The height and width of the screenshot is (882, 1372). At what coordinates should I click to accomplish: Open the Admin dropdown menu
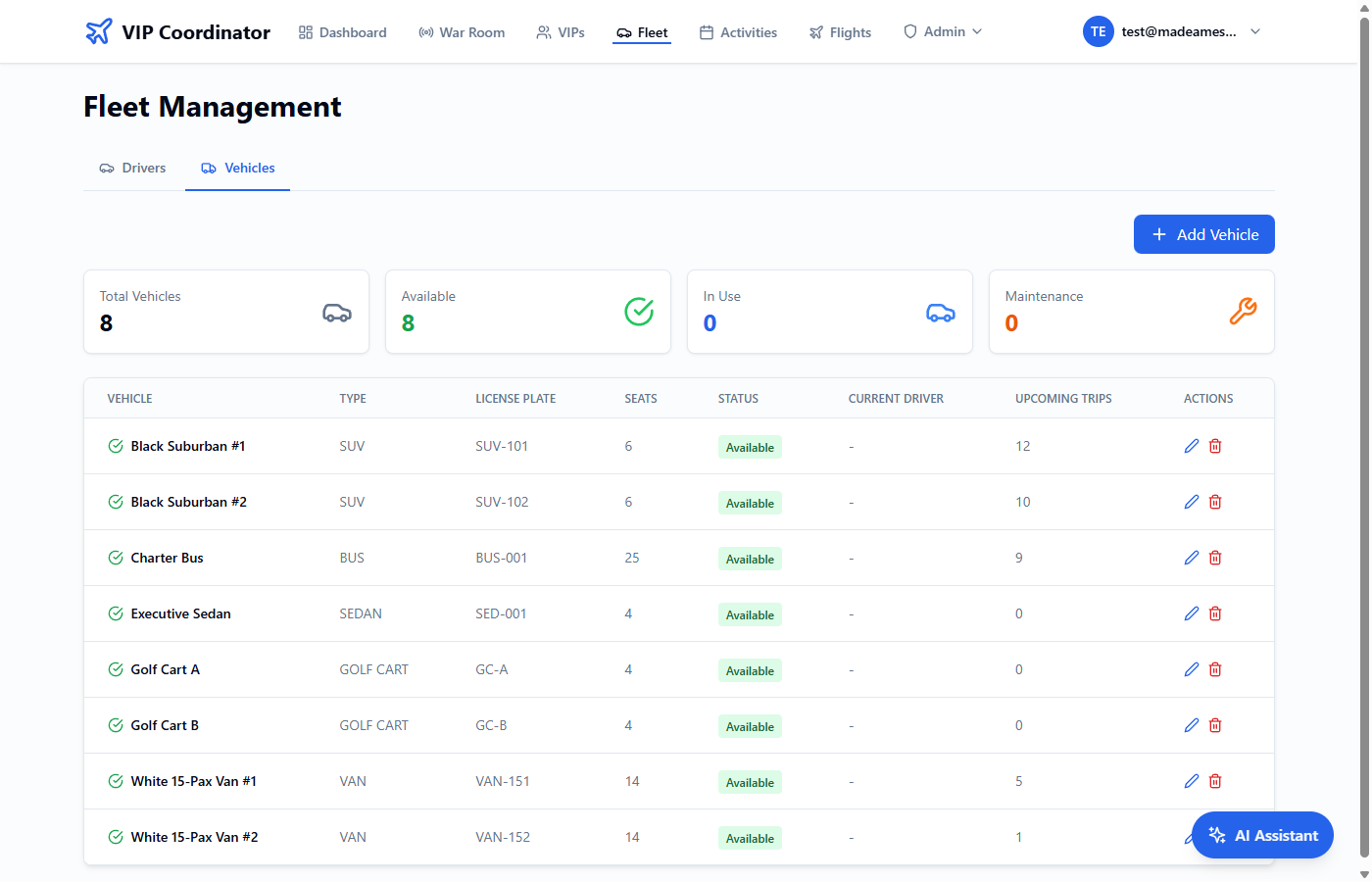[943, 31]
